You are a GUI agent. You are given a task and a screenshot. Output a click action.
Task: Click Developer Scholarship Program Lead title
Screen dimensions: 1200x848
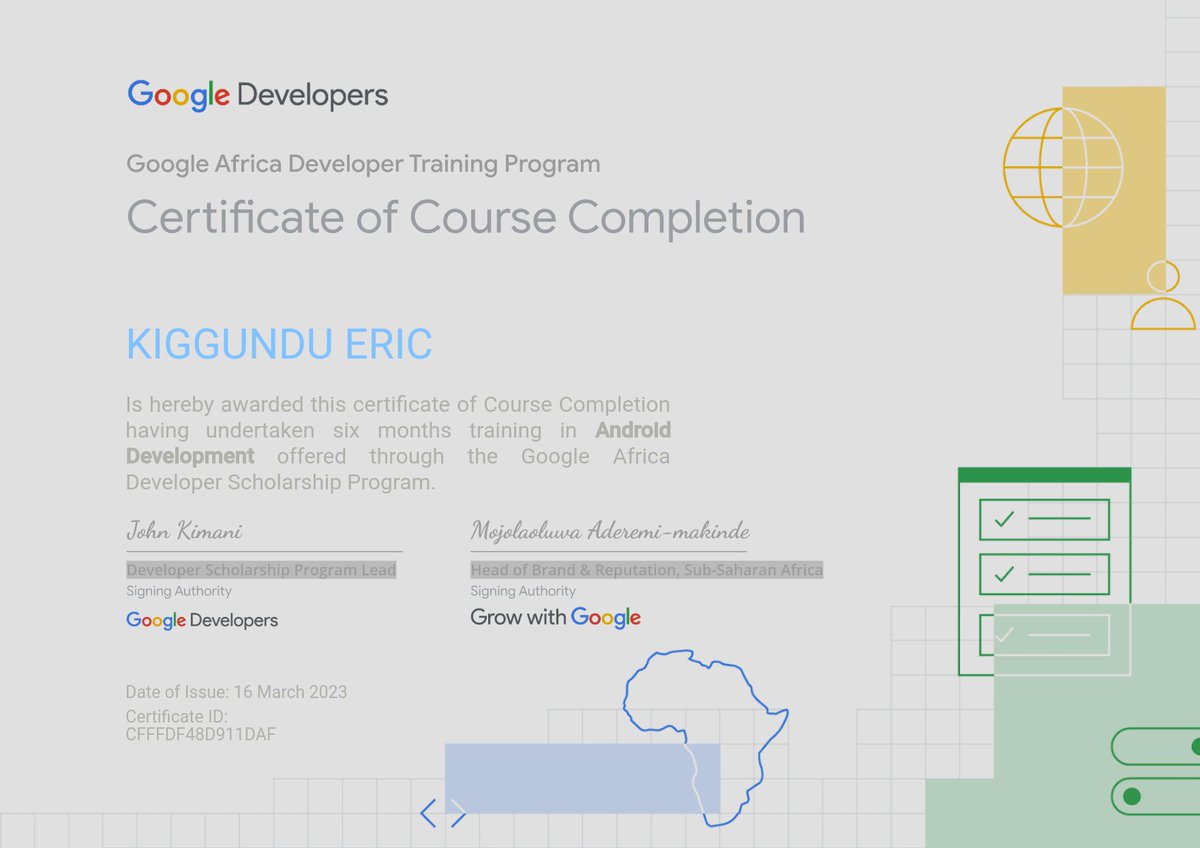261,570
